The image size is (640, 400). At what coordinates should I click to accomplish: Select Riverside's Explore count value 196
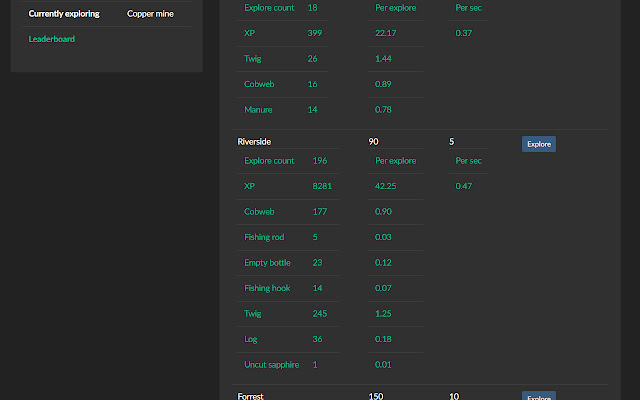[x=320, y=160]
